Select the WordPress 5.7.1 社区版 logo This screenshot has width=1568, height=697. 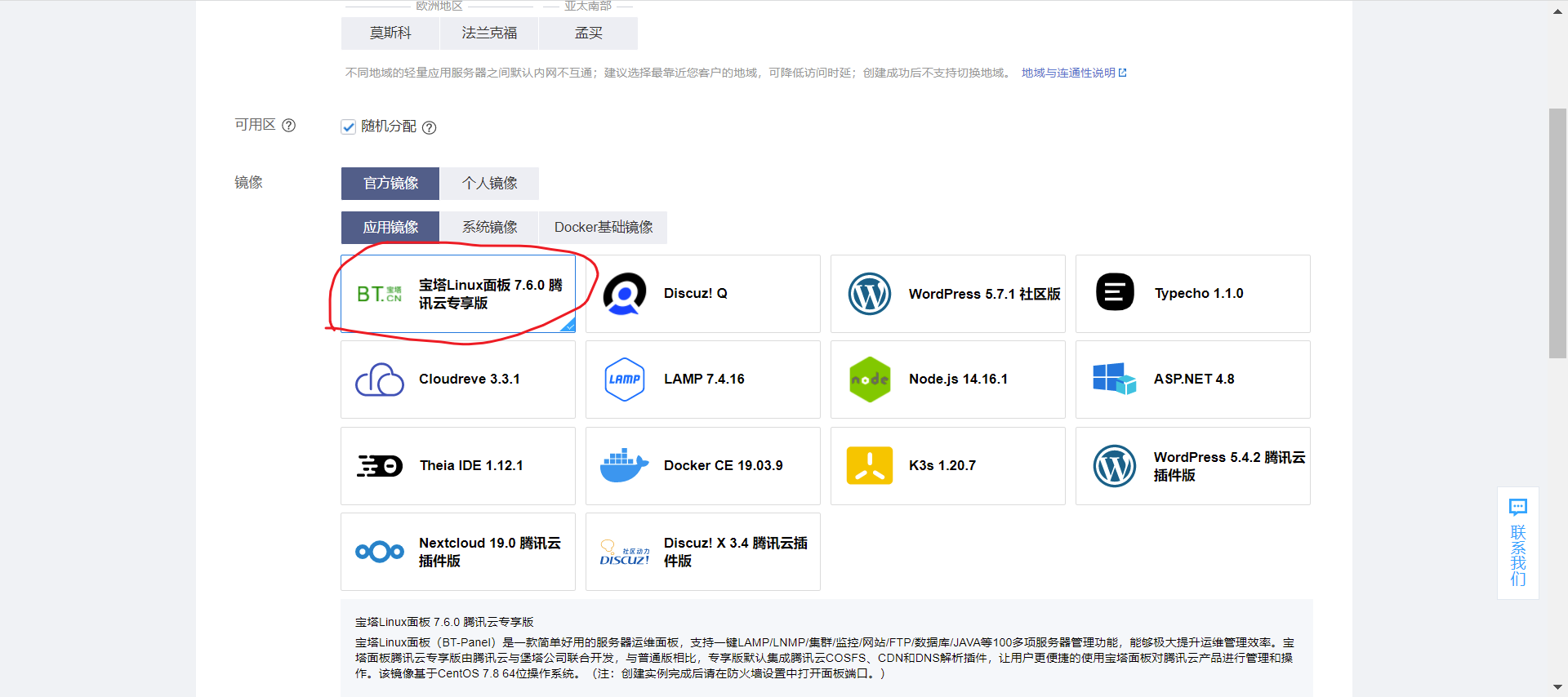tap(869, 294)
